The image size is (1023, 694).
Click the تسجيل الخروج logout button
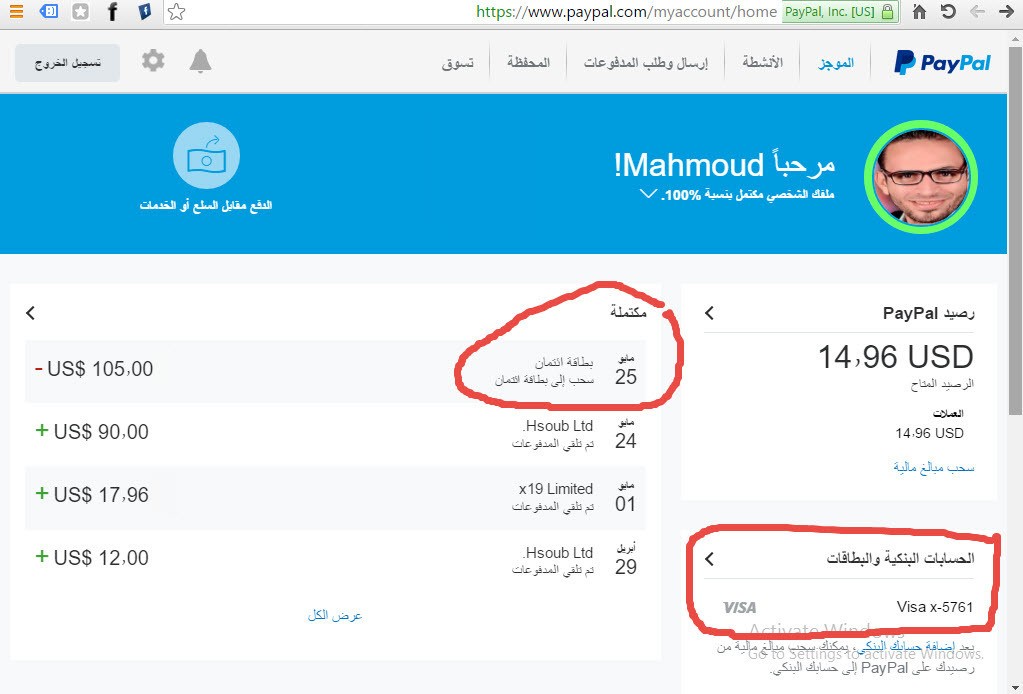click(67, 63)
